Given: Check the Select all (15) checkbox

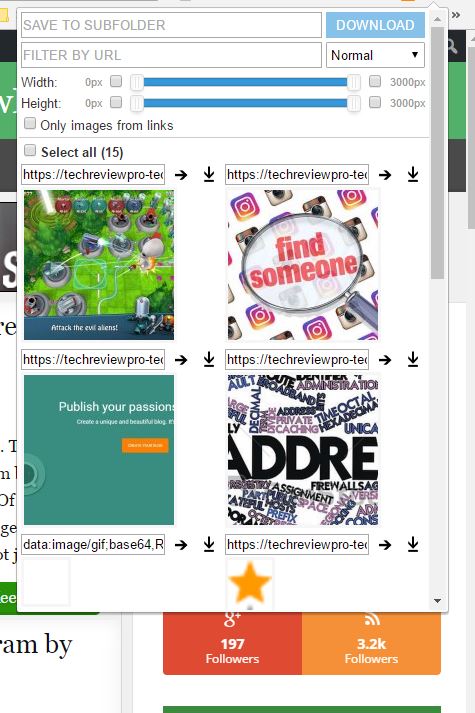Looking at the screenshot, I should (x=30, y=150).
